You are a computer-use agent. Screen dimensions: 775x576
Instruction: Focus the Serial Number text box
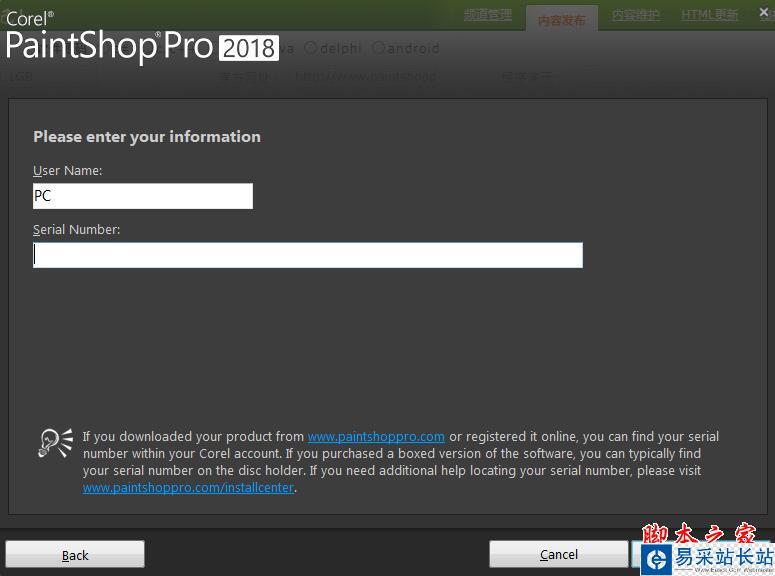tap(307, 255)
